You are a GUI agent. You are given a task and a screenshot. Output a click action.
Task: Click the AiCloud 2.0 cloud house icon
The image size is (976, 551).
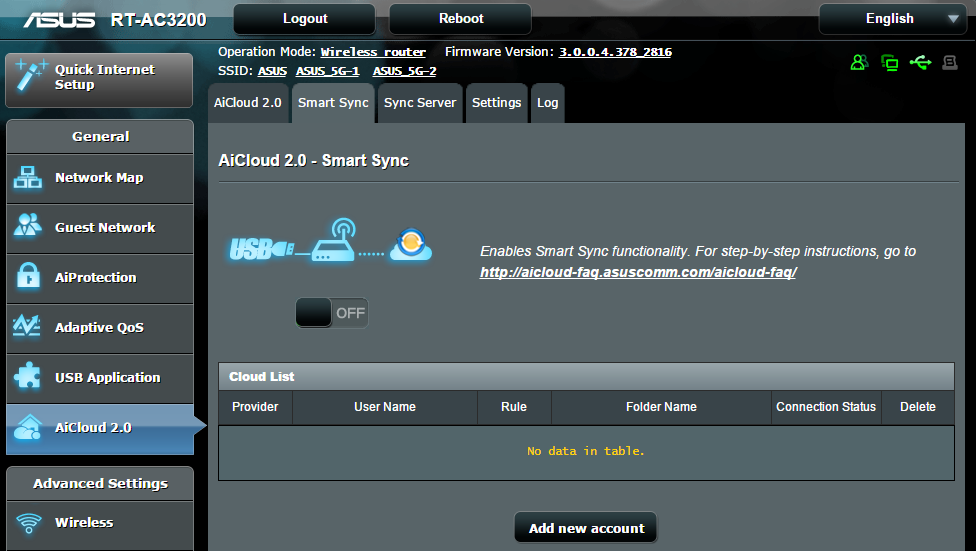point(27,428)
